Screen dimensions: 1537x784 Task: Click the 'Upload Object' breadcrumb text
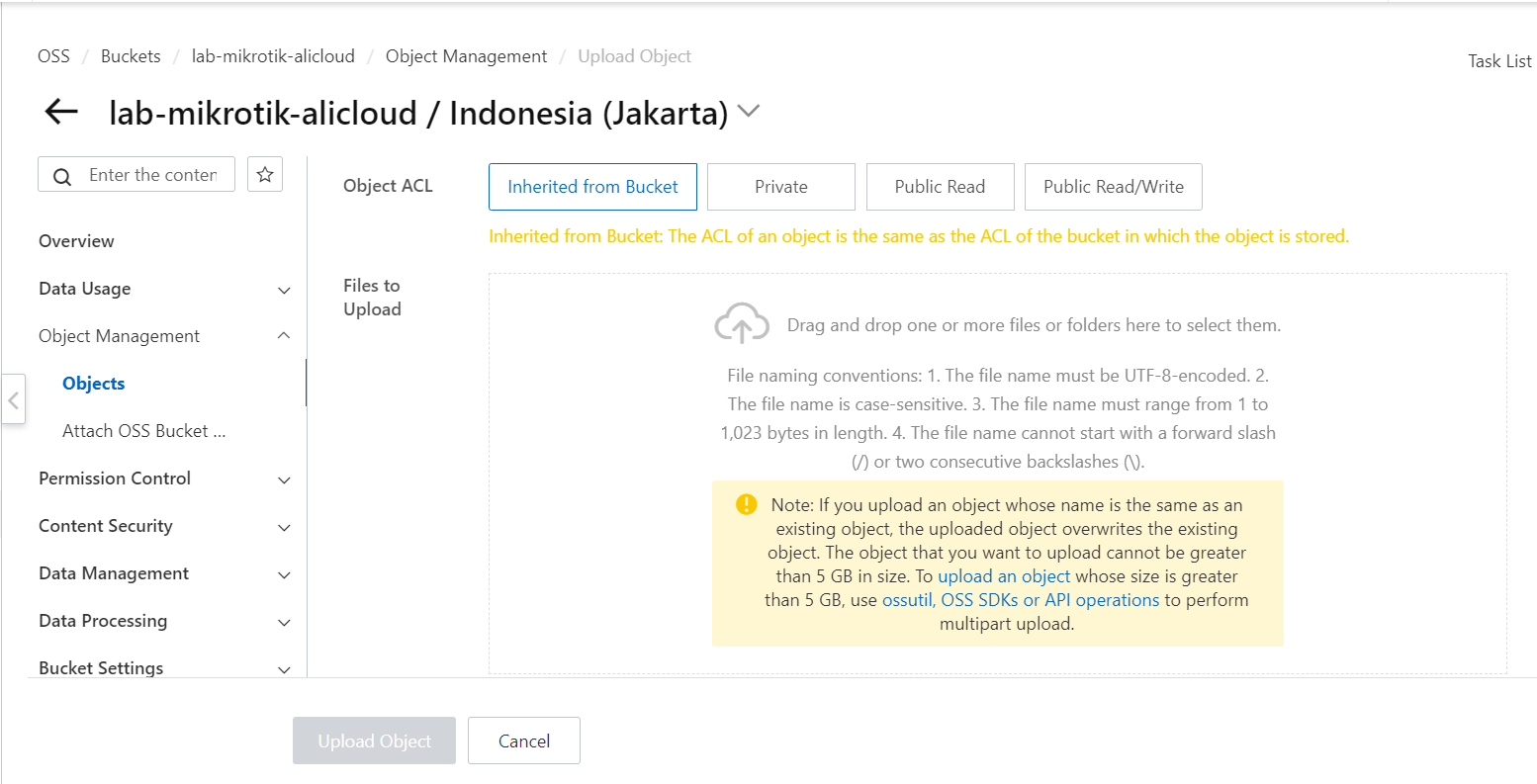(634, 56)
